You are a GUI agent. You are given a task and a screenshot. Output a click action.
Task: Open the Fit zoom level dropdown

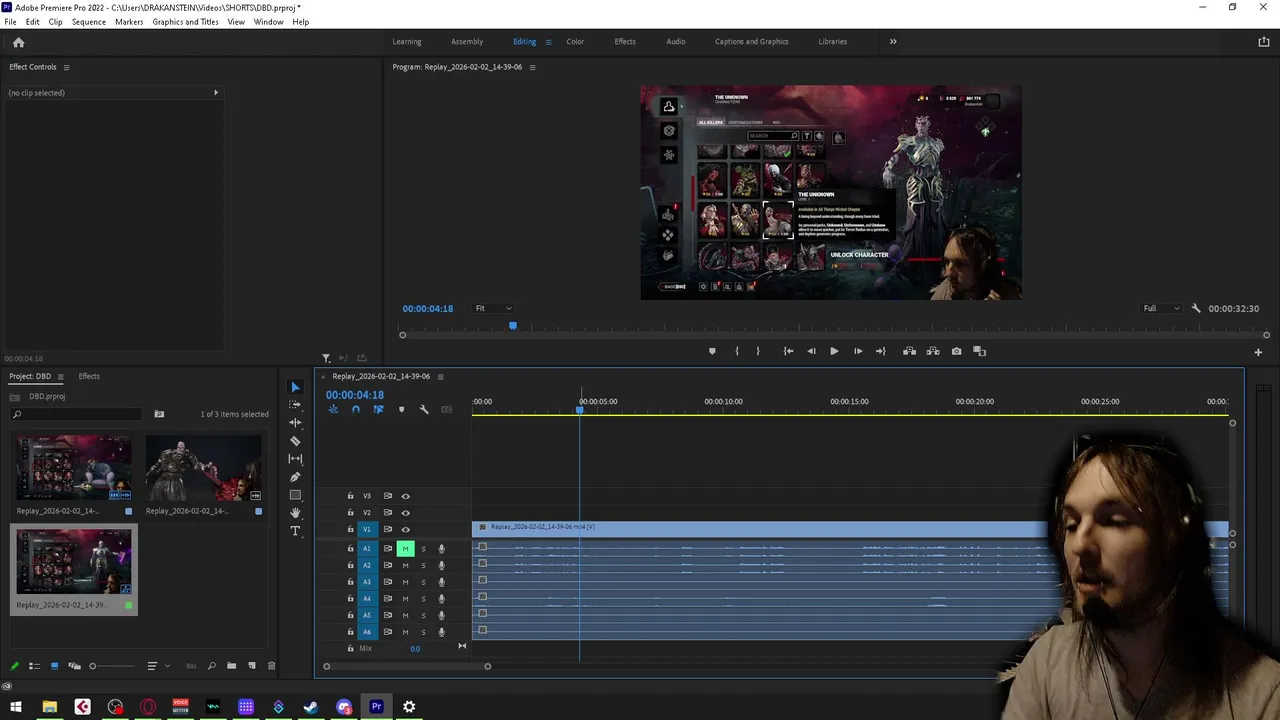click(494, 308)
